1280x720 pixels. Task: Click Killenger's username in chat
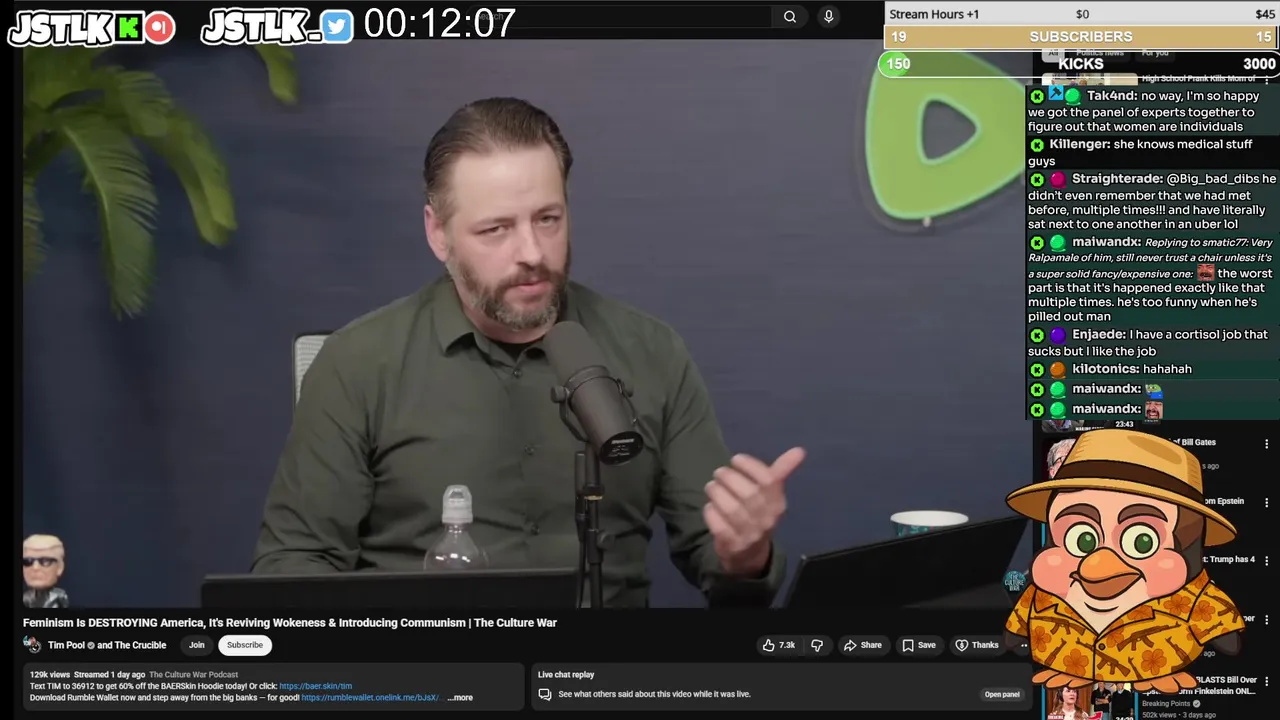(x=1079, y=144)
